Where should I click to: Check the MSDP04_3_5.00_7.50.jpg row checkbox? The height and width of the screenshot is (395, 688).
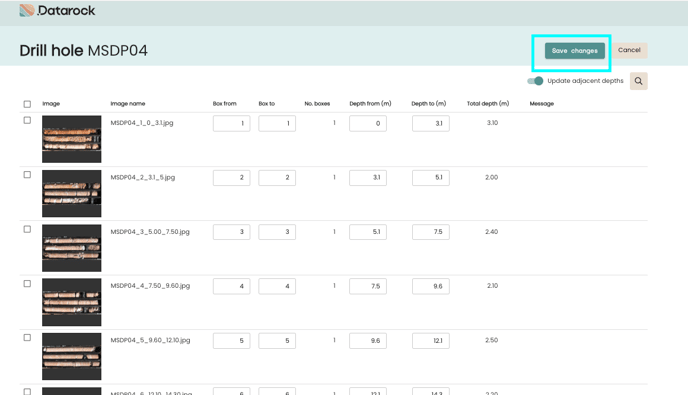(27, 229)
